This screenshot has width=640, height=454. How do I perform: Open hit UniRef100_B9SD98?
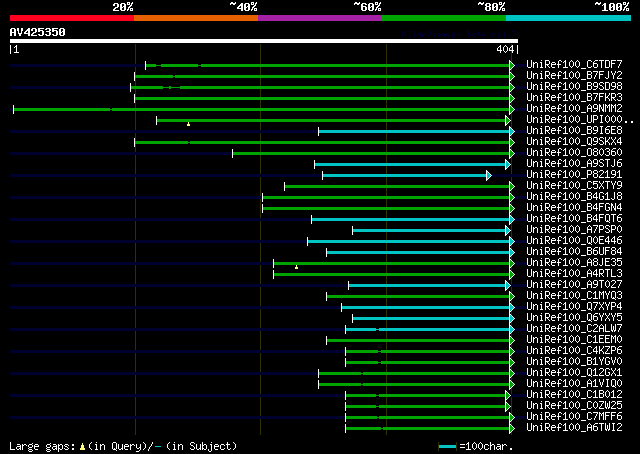click(574, 87)
